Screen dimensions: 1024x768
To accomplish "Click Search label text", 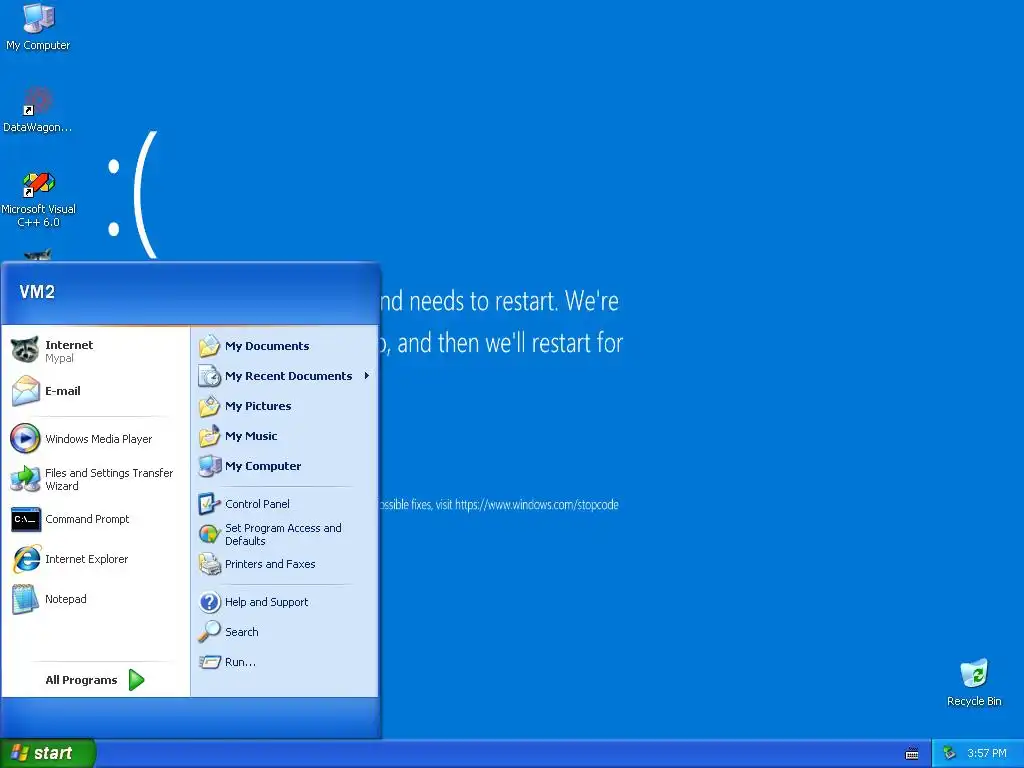I will point(242,632).
